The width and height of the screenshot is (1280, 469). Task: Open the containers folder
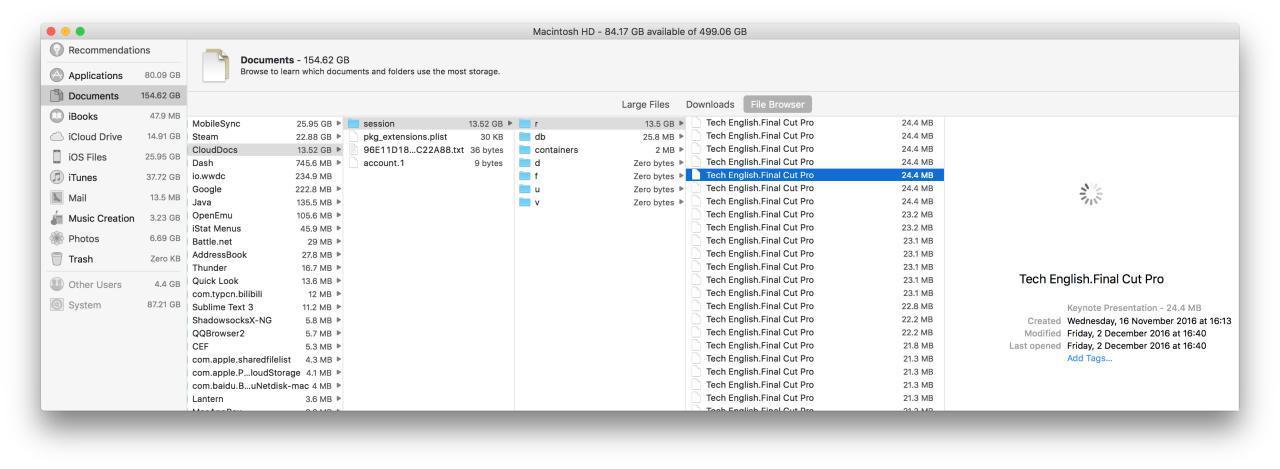pyautogui.click(x=556, y=150)
